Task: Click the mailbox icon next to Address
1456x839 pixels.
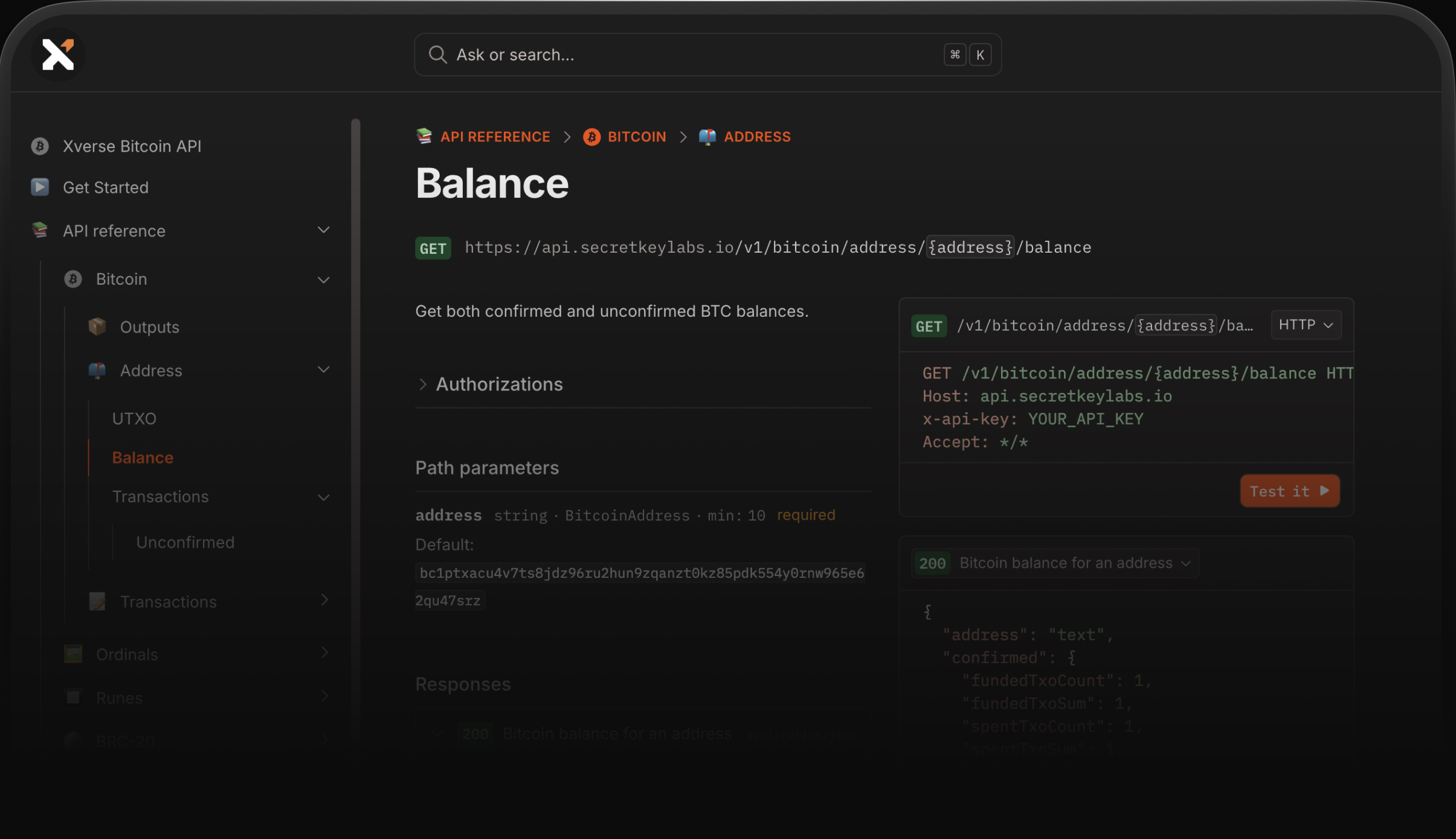Action: coord(97,371)
